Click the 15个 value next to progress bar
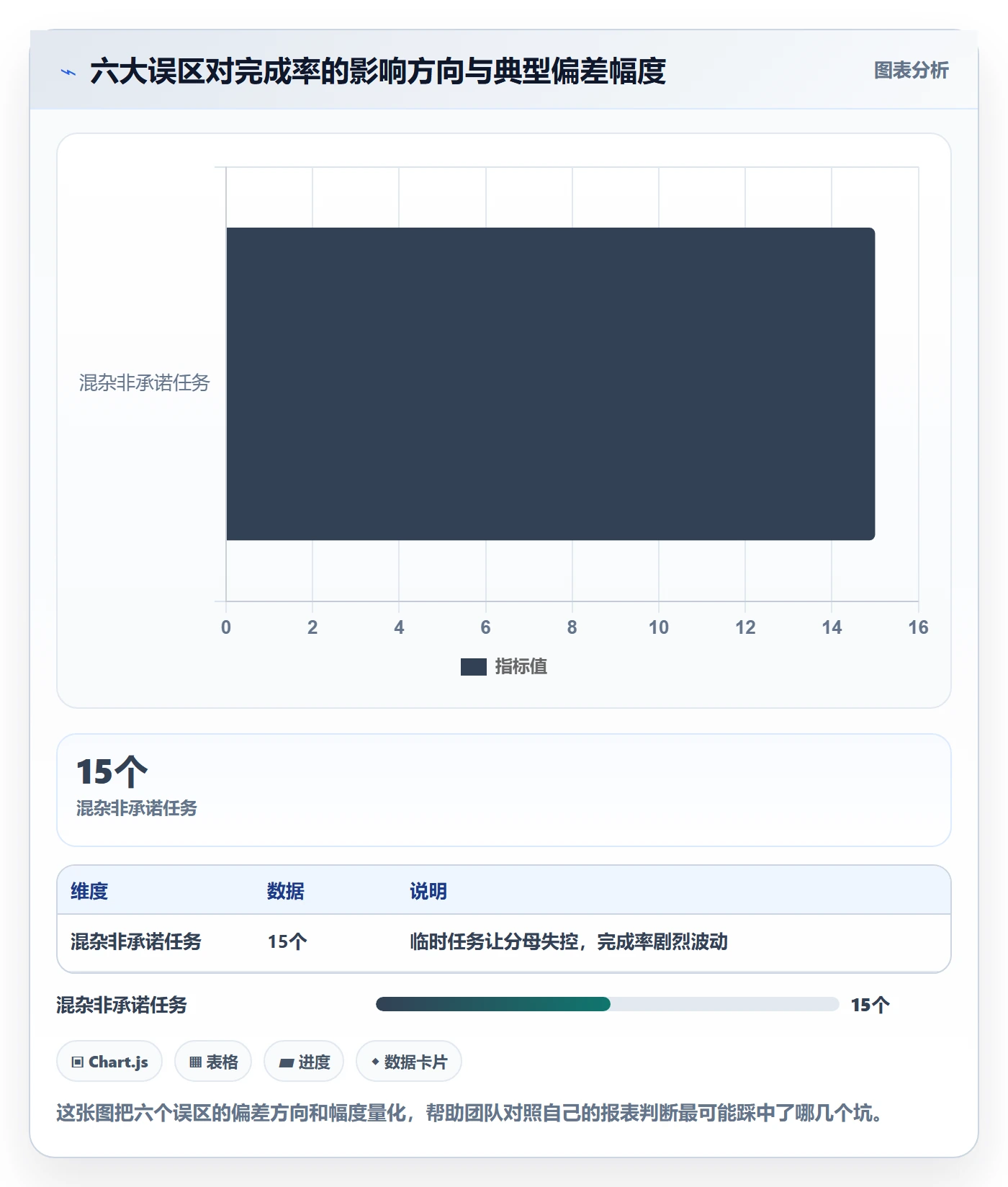The image size is (1008, 1187). (870, 1005)
